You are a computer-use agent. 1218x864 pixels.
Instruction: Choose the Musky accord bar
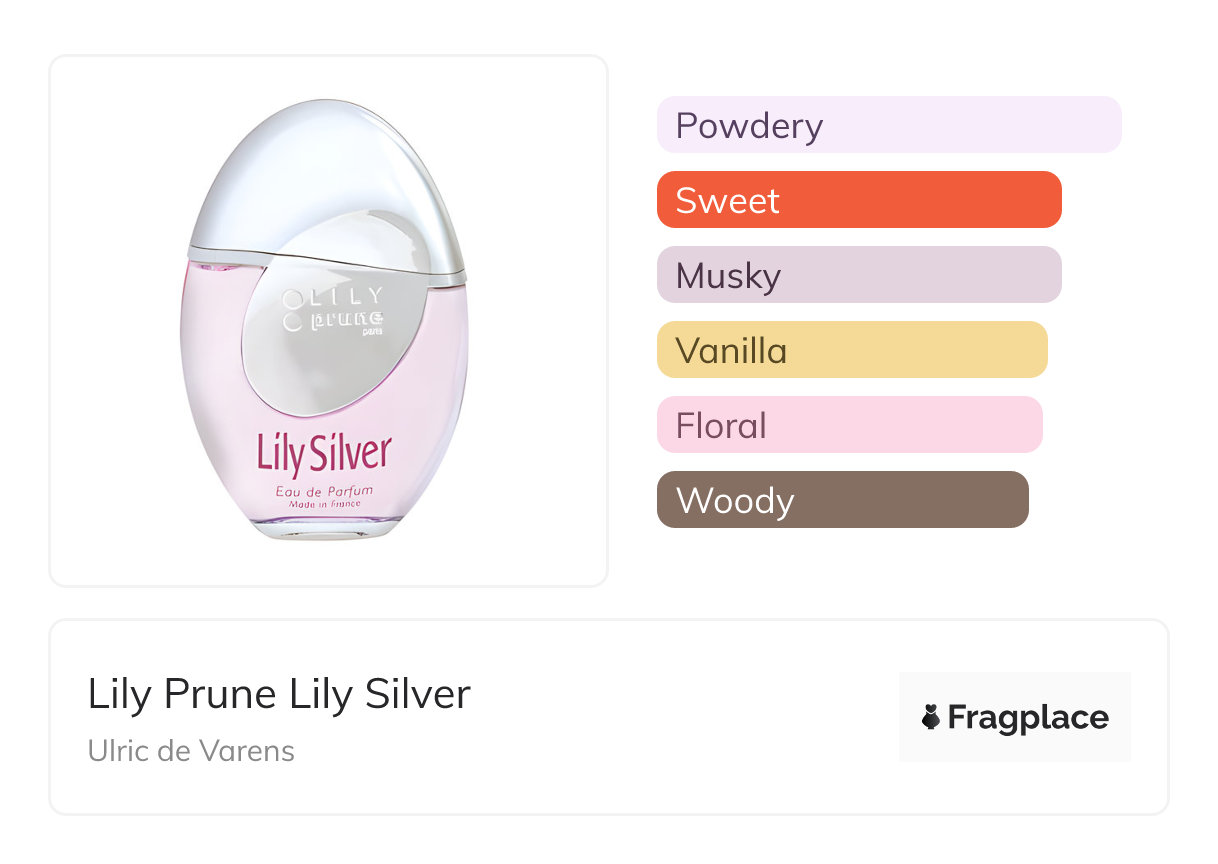click(858, 275)
